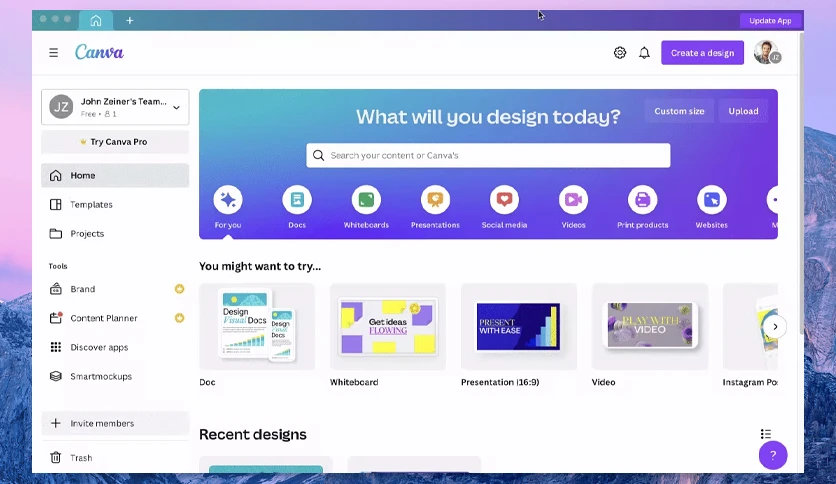Expand the John Zeiner's Team switcher
Viewport: 836px width, 484px height.
coord(115,107)
